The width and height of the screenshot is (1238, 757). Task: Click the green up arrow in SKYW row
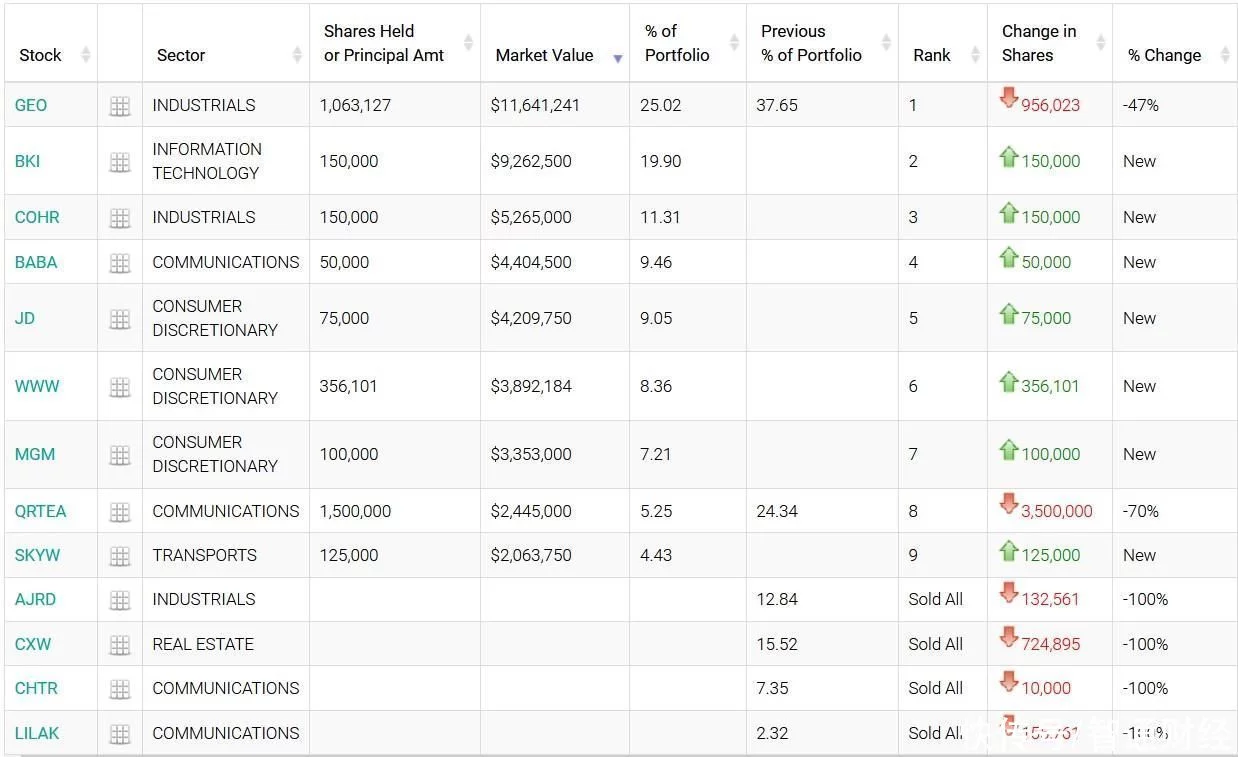coord(1008,550)
